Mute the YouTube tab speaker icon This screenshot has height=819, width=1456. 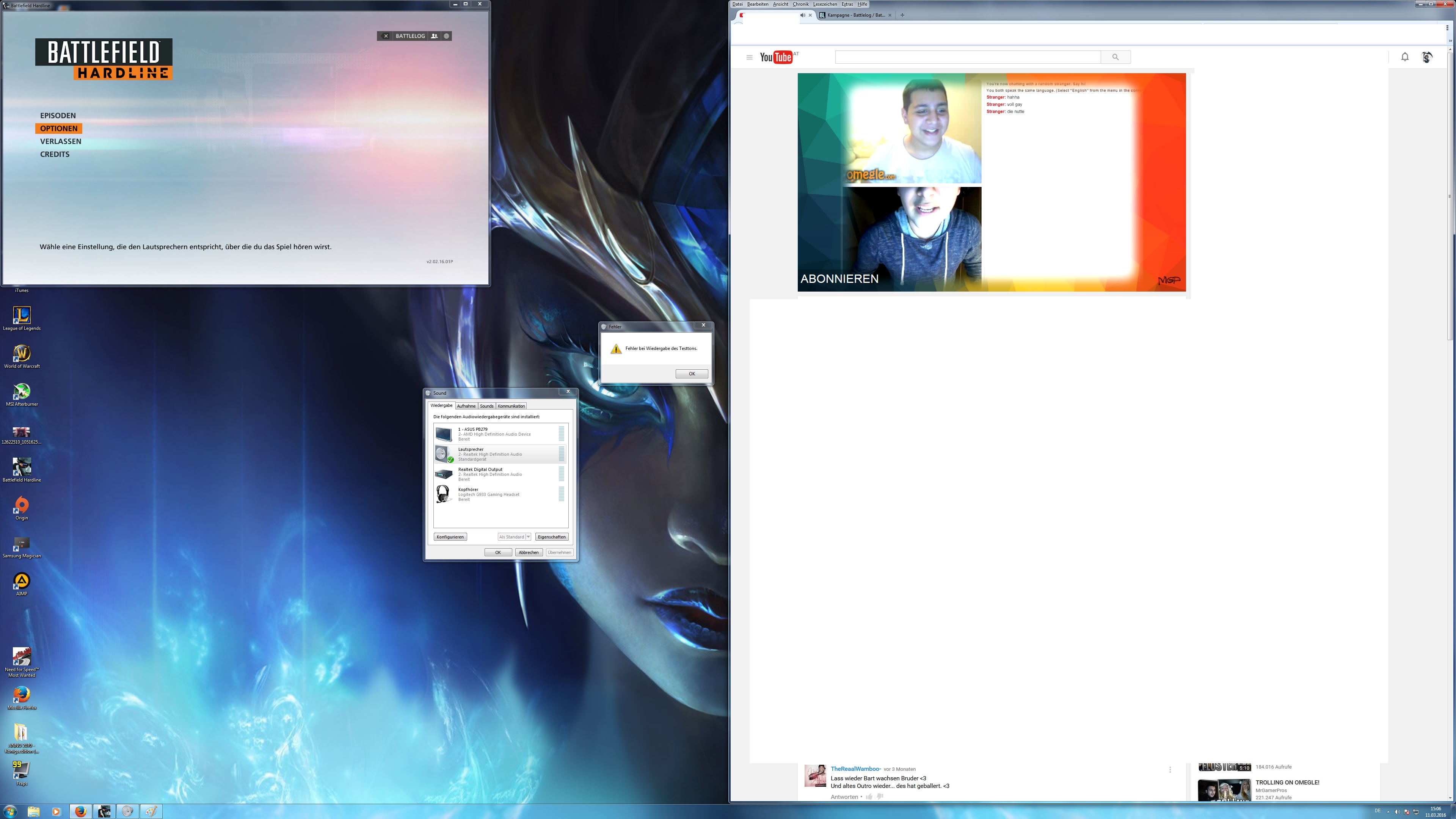click(802, 15)
